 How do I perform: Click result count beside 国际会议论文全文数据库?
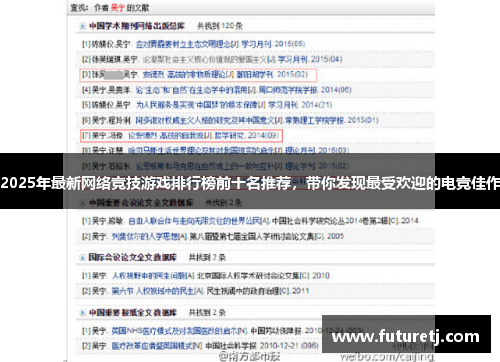click(207, 257)
